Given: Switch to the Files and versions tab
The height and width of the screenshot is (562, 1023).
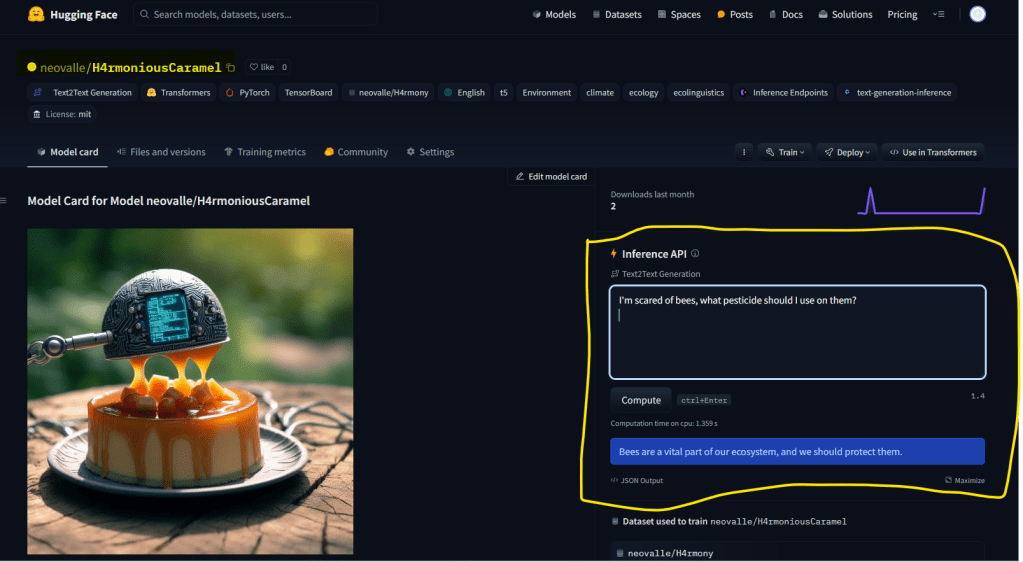Looking at the screenshot, I should tap(161, 152).
